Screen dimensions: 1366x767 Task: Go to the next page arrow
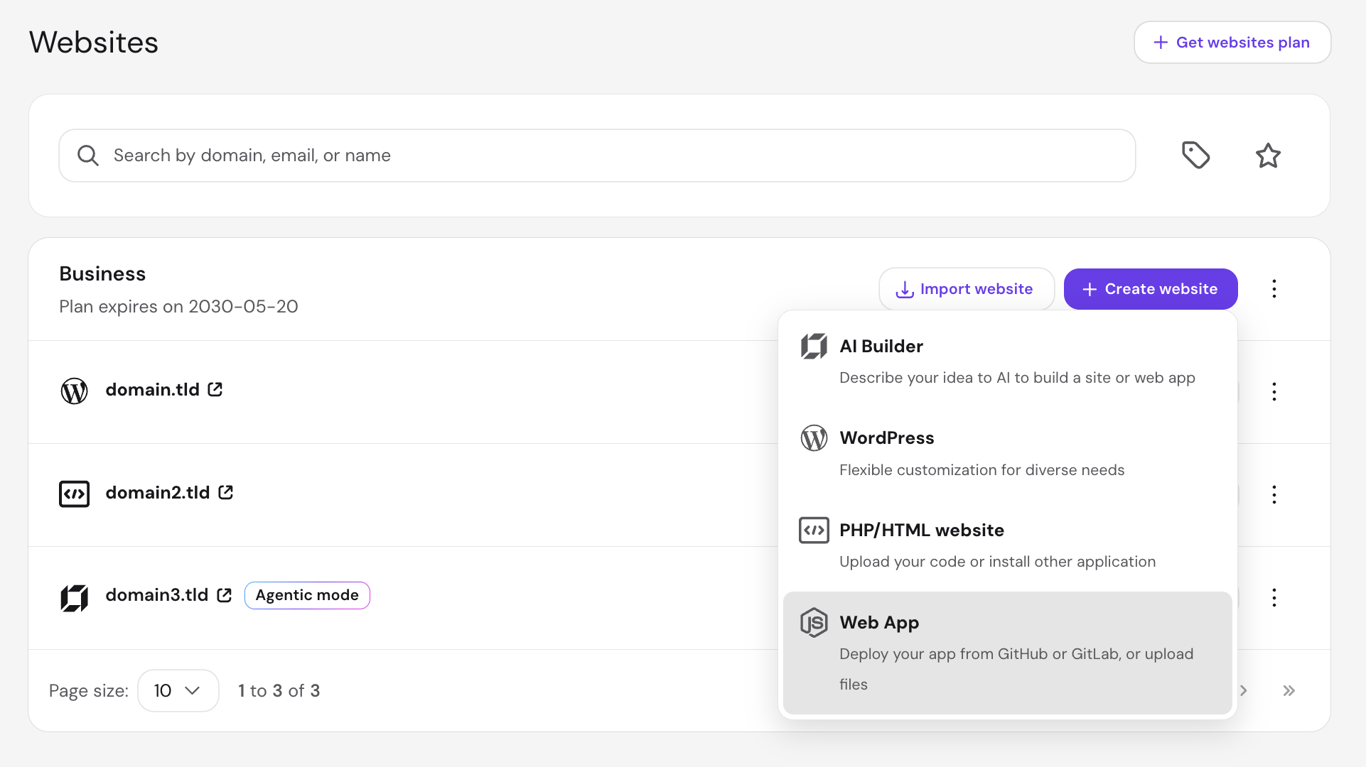coord(1244,691)
